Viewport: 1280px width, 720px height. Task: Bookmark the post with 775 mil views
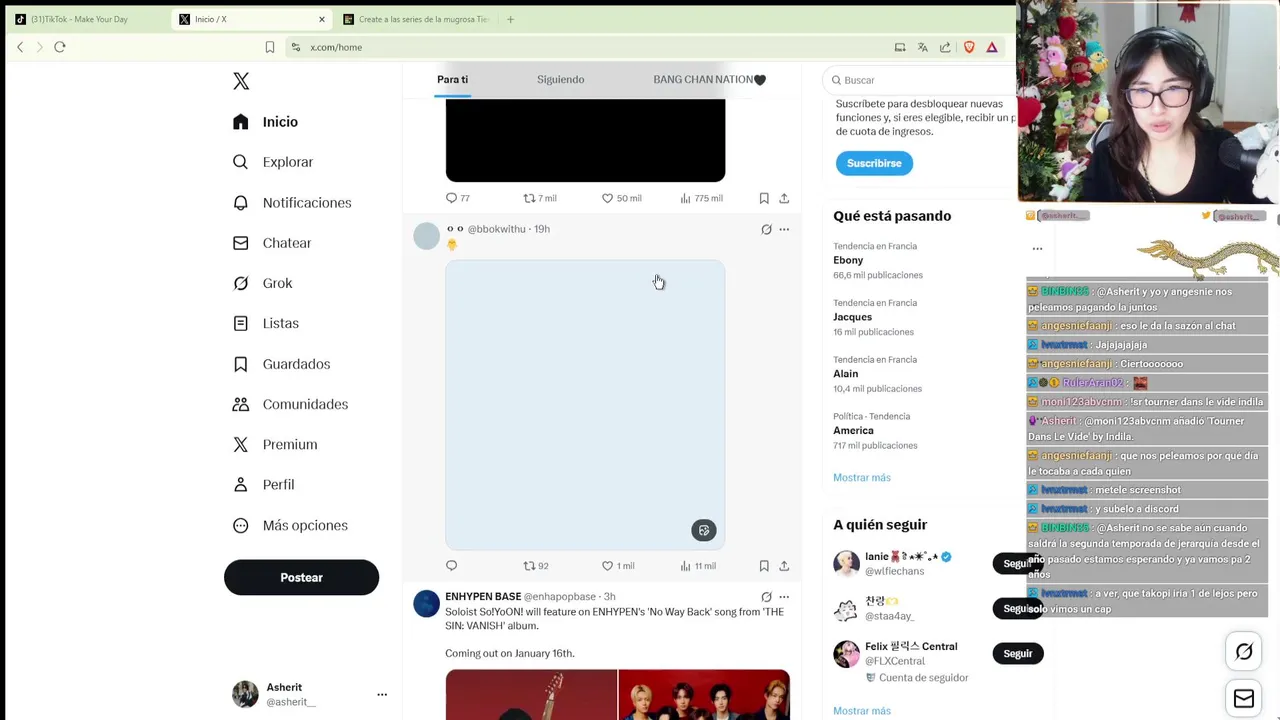pyautogui.click(x=764, y=198)
